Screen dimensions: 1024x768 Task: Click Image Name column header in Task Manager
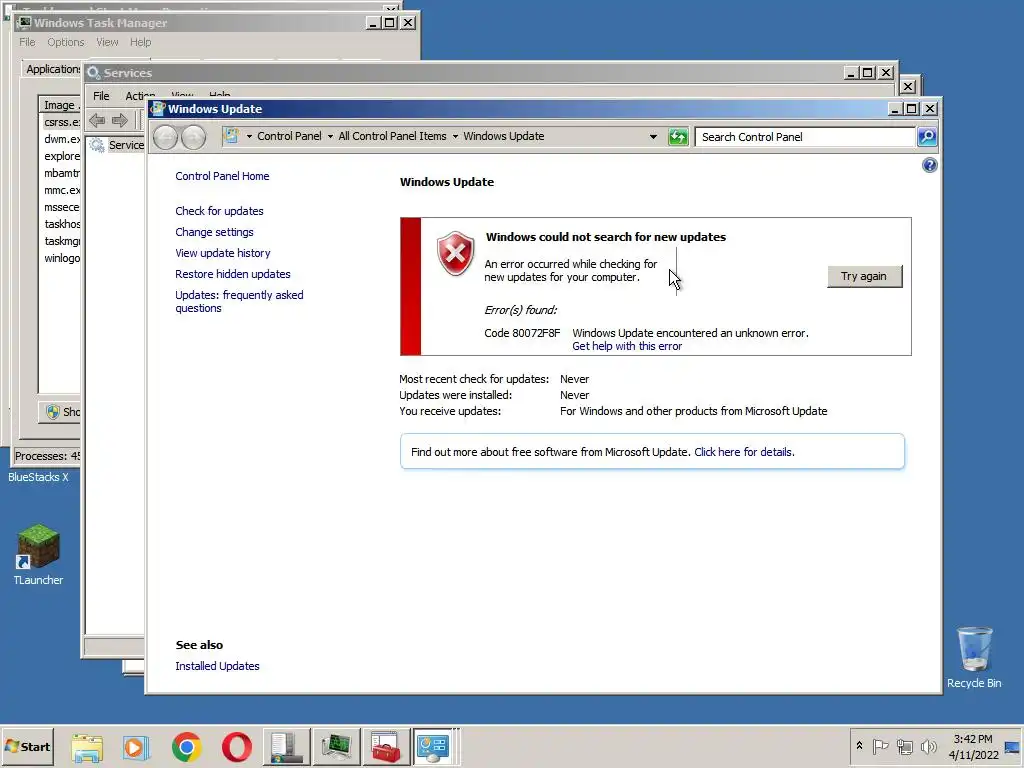pyautogui.click(x=61, y=104)
